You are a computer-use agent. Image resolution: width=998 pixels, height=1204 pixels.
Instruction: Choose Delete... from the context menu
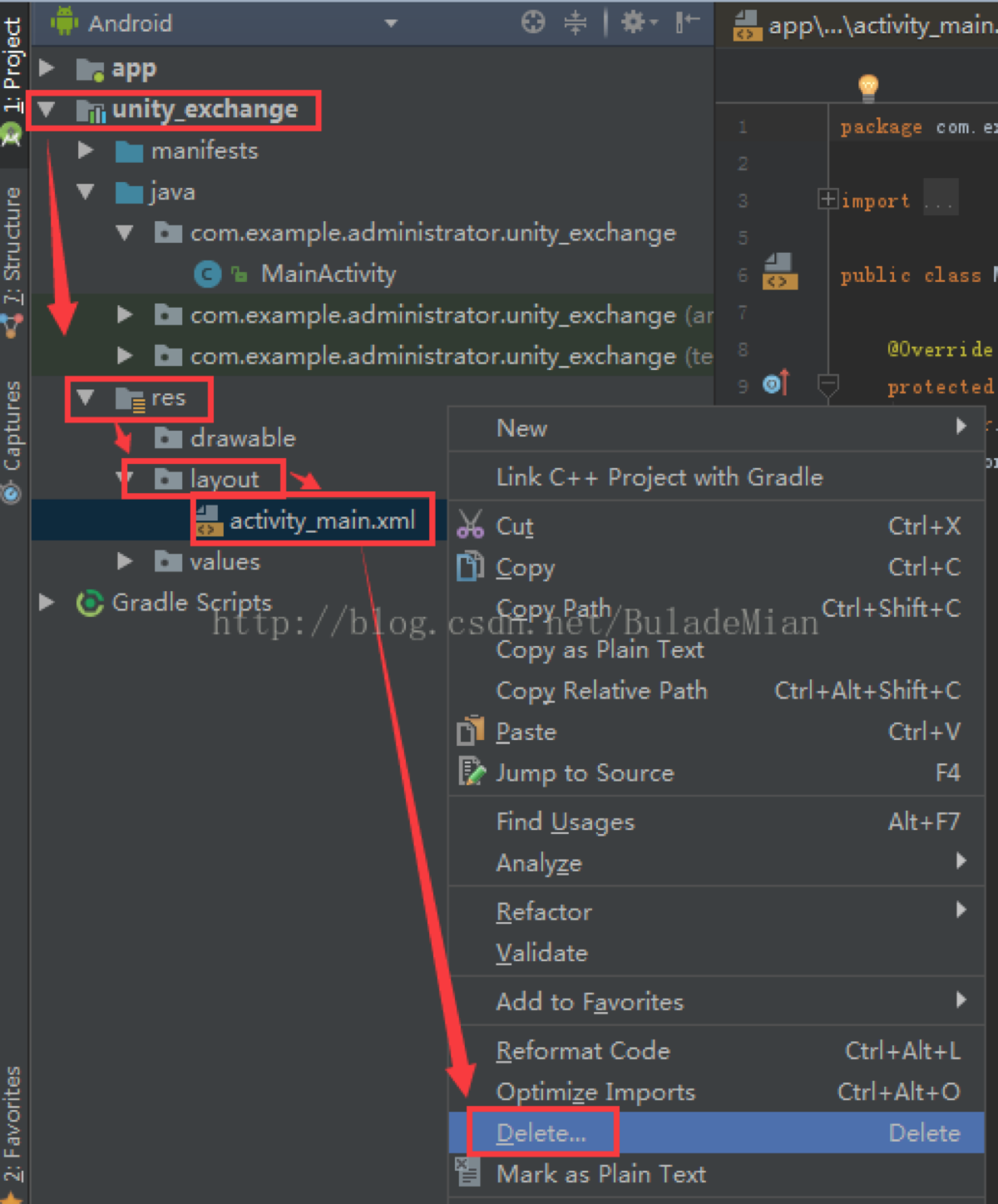point(716,1133)
